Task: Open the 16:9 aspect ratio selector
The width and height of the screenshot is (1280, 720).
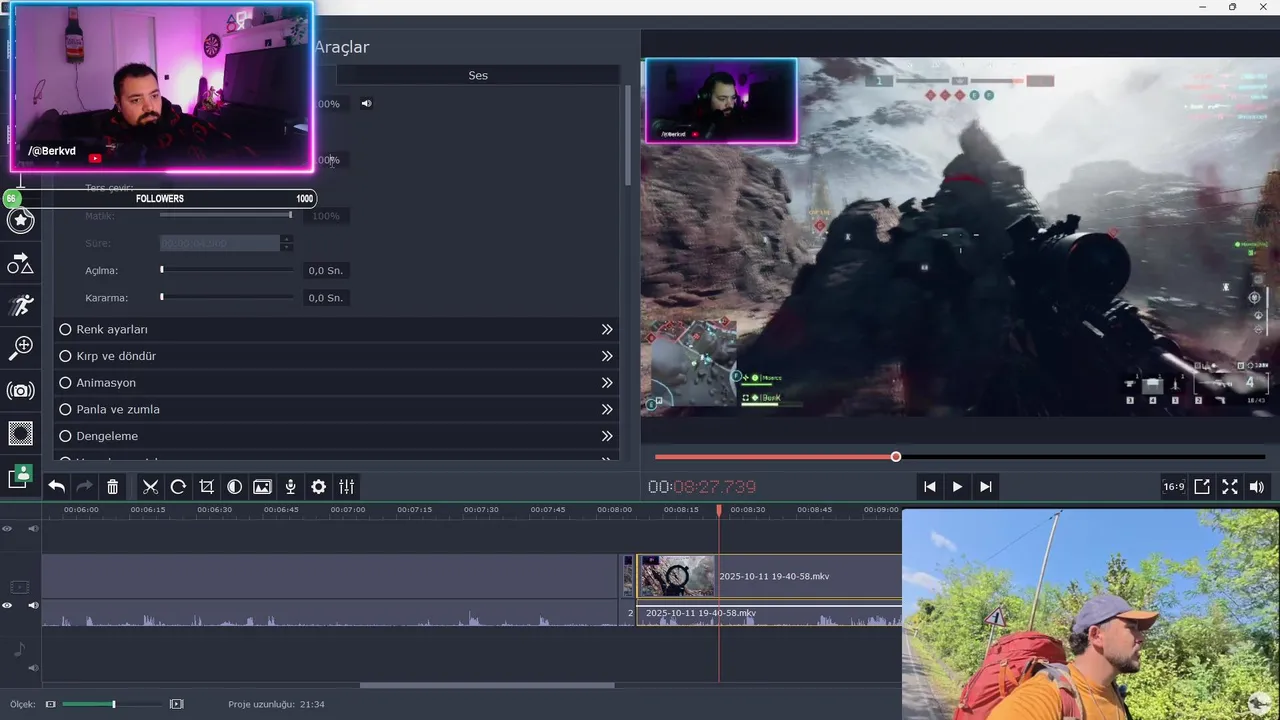Action: point(1173,487)
